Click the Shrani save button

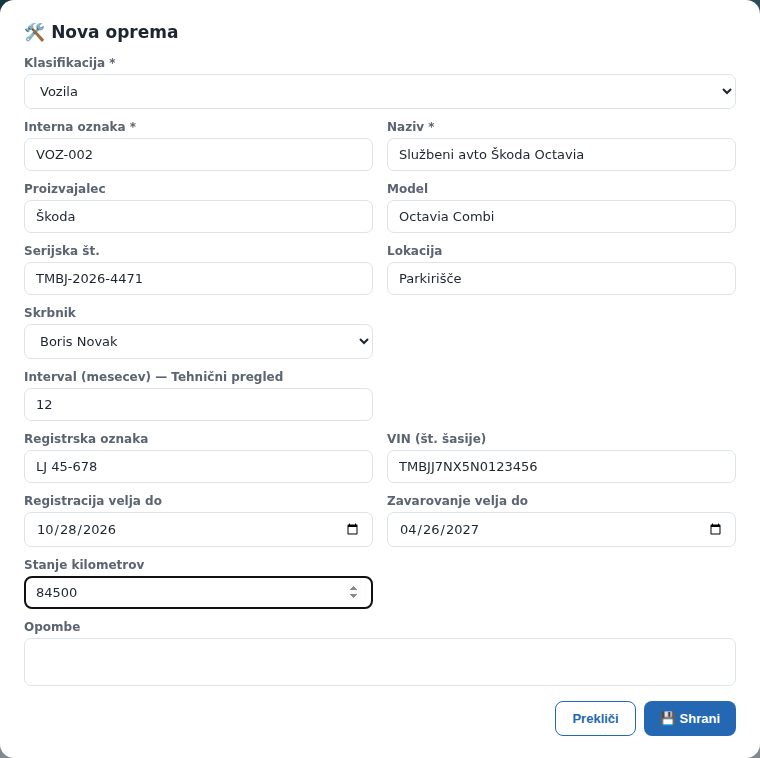(x=690, y=718)
